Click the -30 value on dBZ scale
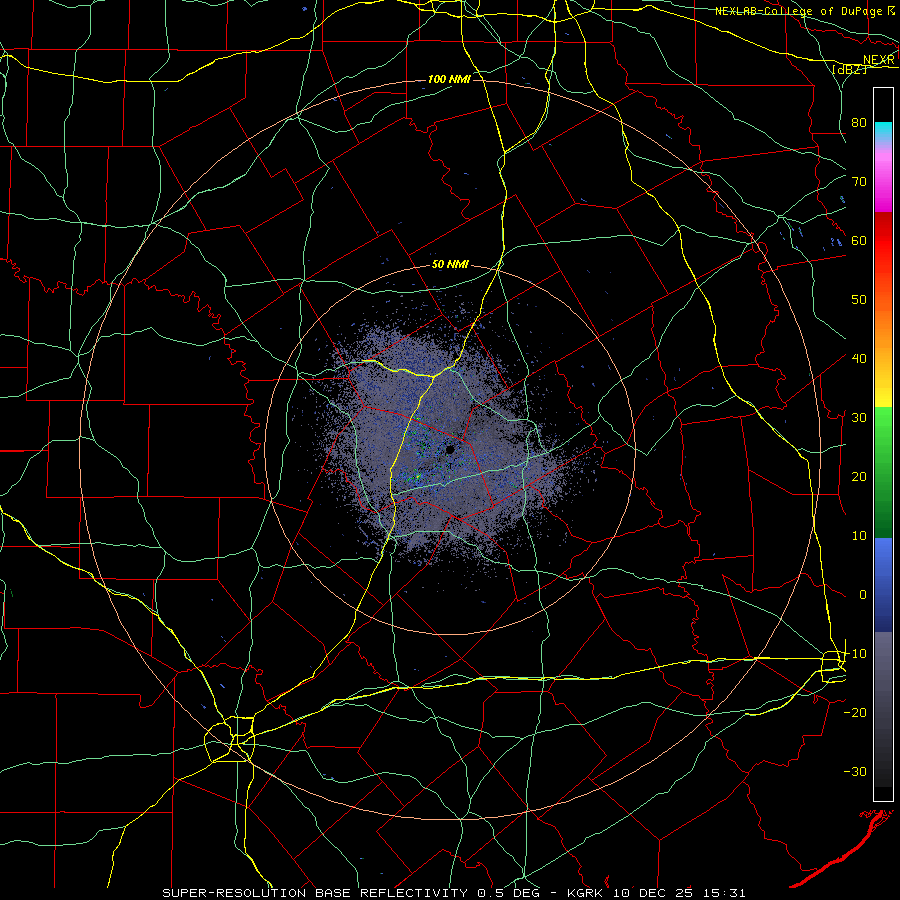The height and width of the screenshot is (900, 900). (855, 771)
